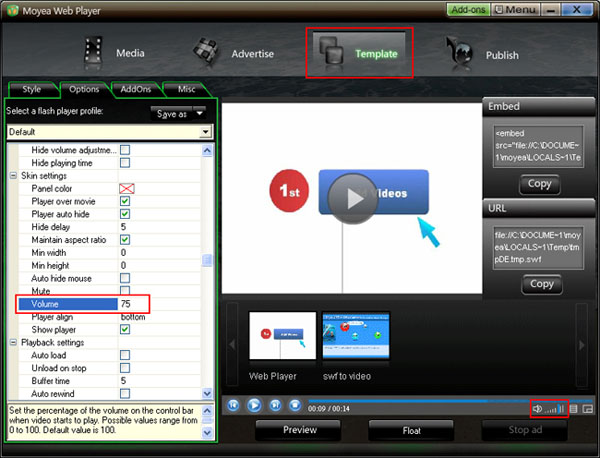Click the previous track playback button
Image resolution: width=600 pixels, height=458 pixels.
coord(233,405)
